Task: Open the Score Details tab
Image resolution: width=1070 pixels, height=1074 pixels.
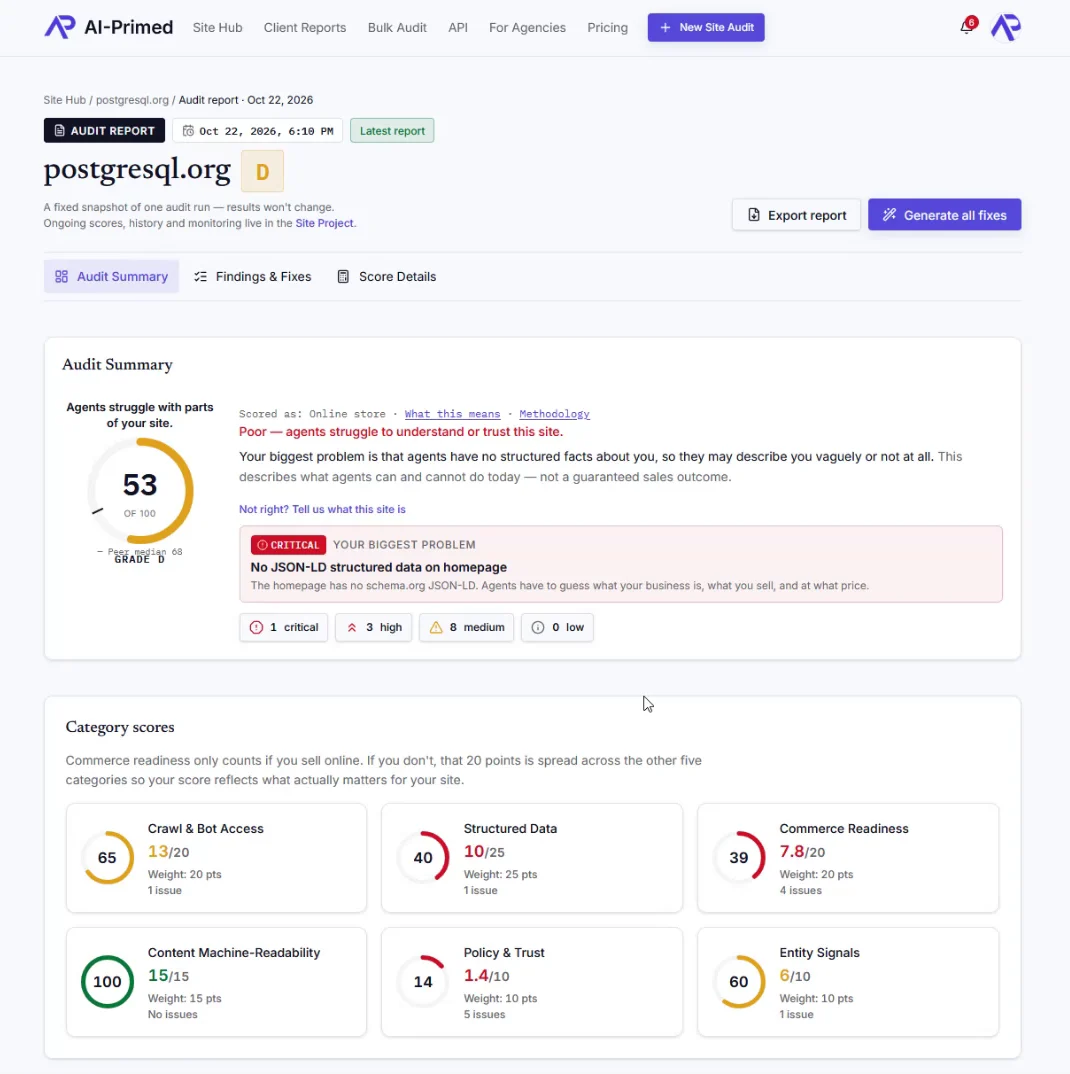Action: pos(387,277)
